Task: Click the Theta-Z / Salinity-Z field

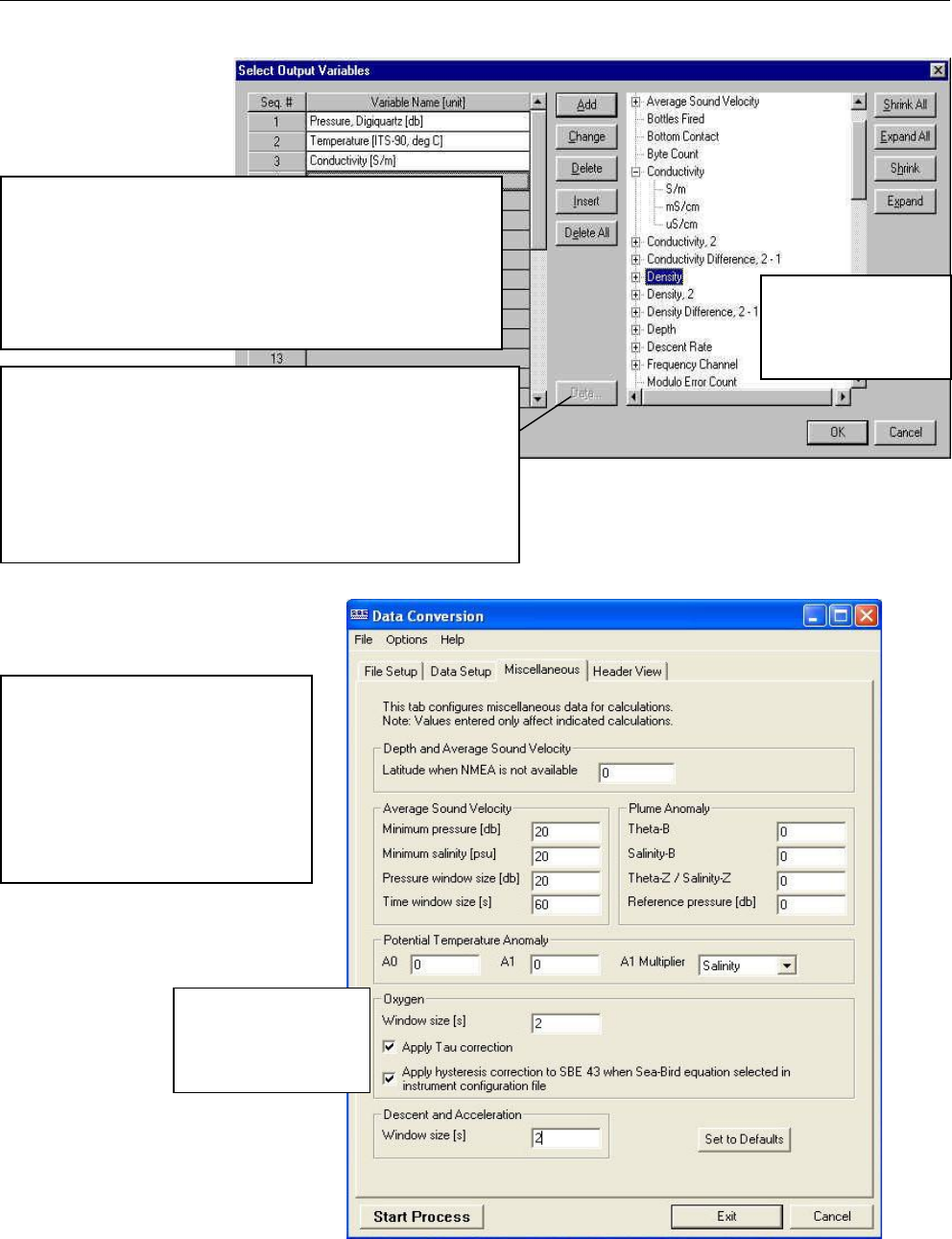Action: [812, 881]
